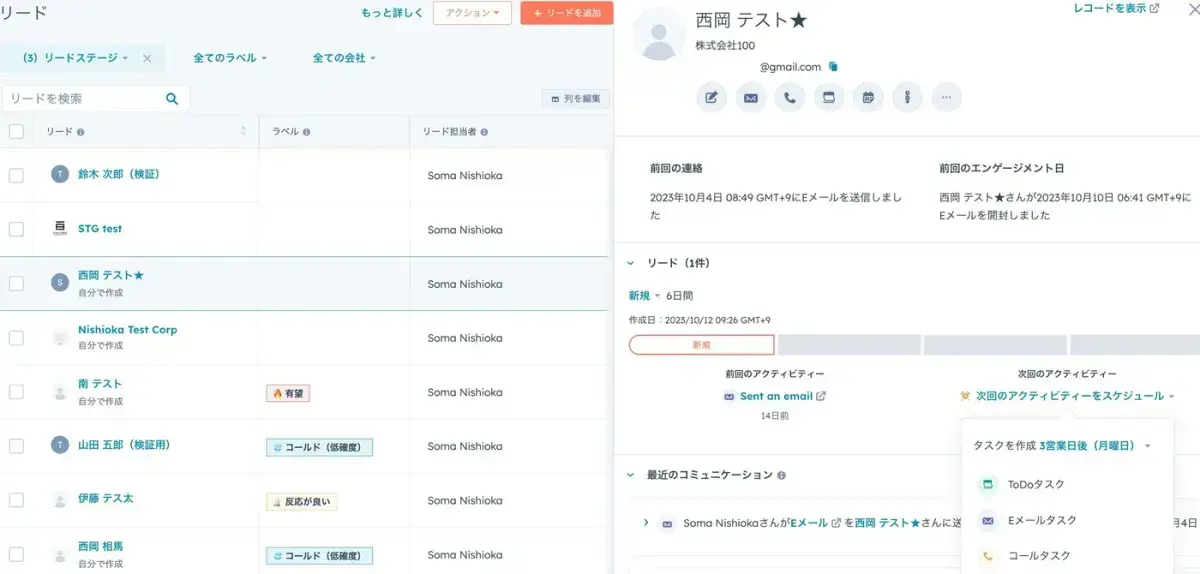Click the calendar meeting action icon
The height and width of the screenshot is (574, 1200).
tap(868, 97)
